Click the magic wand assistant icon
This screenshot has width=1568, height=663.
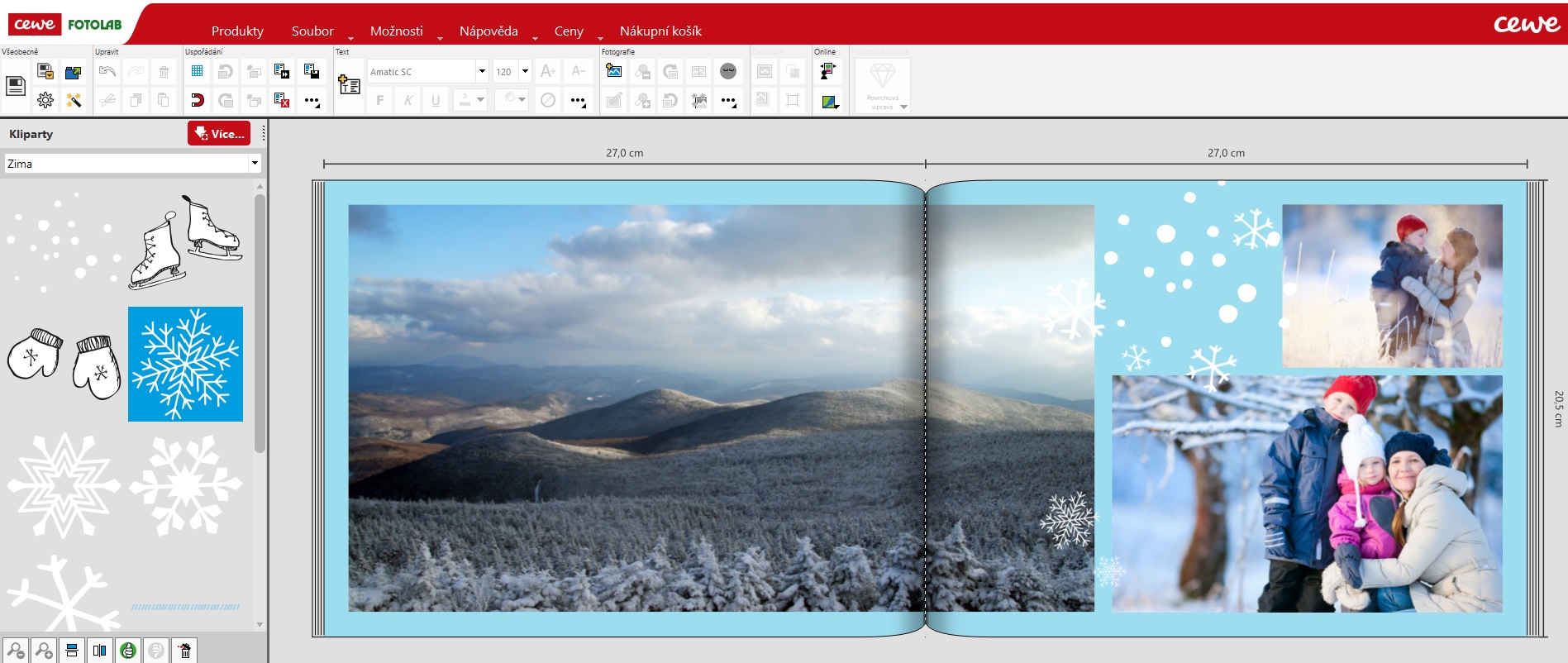(74, 100)
